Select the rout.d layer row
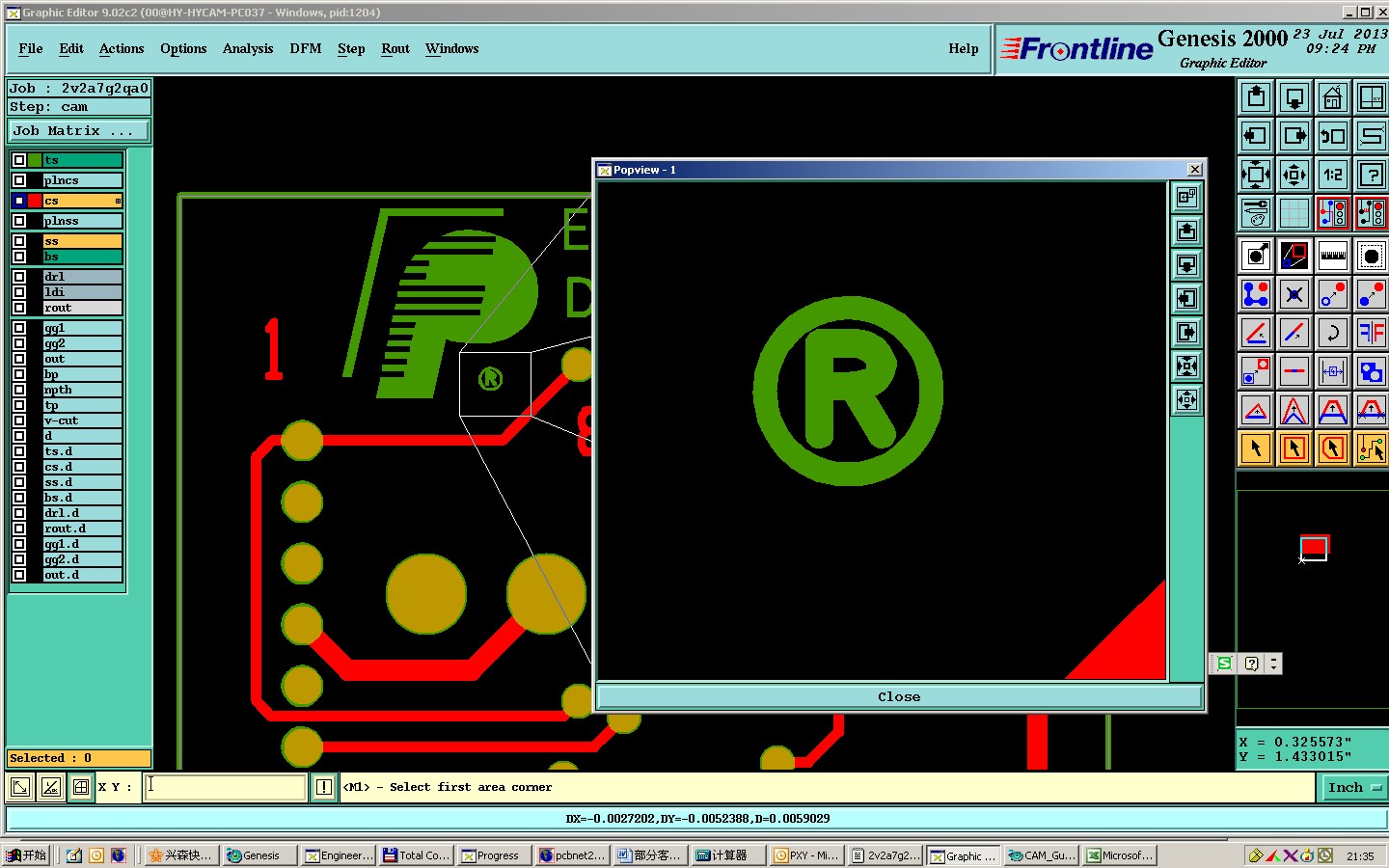Image resolution: width=1389 pixels, height=868 pixels. 82,529
